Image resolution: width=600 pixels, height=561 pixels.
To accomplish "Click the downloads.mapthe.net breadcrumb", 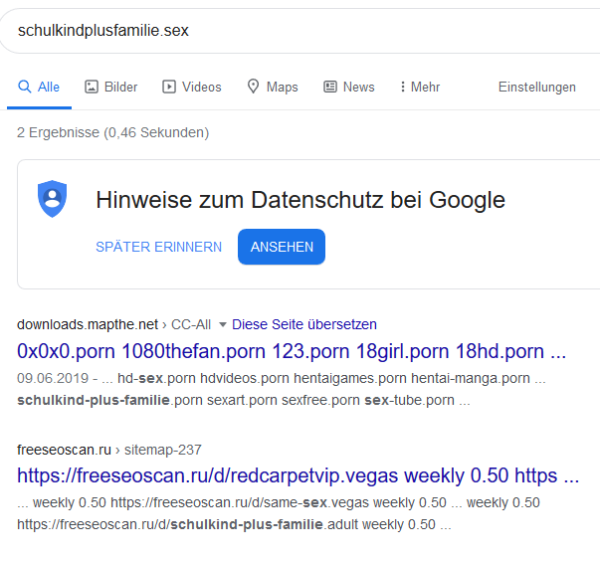I will click(x=114, y=325).
